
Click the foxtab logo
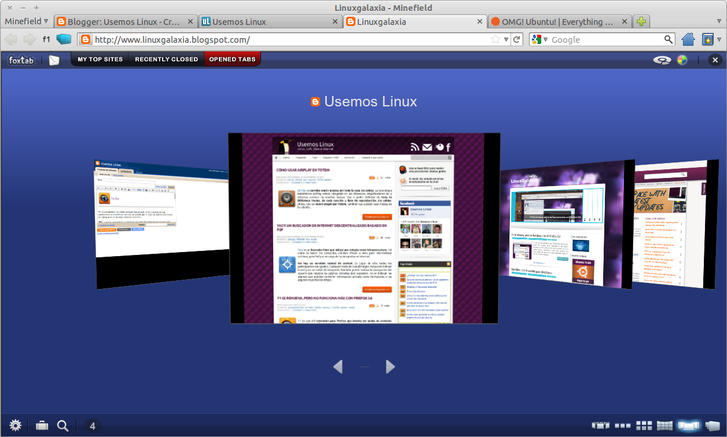coord(21,60)
